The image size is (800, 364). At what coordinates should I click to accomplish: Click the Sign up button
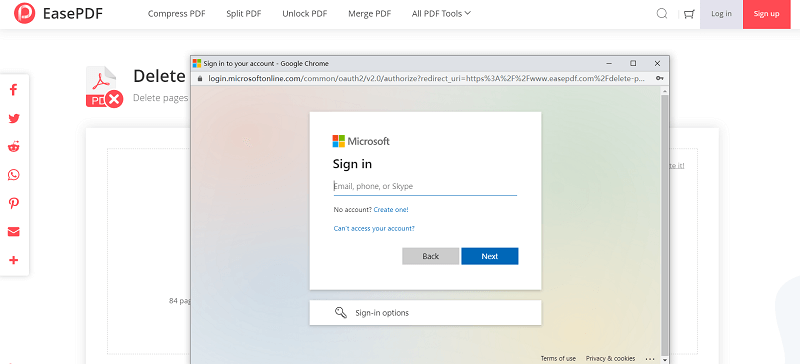[x=766, y=14]
